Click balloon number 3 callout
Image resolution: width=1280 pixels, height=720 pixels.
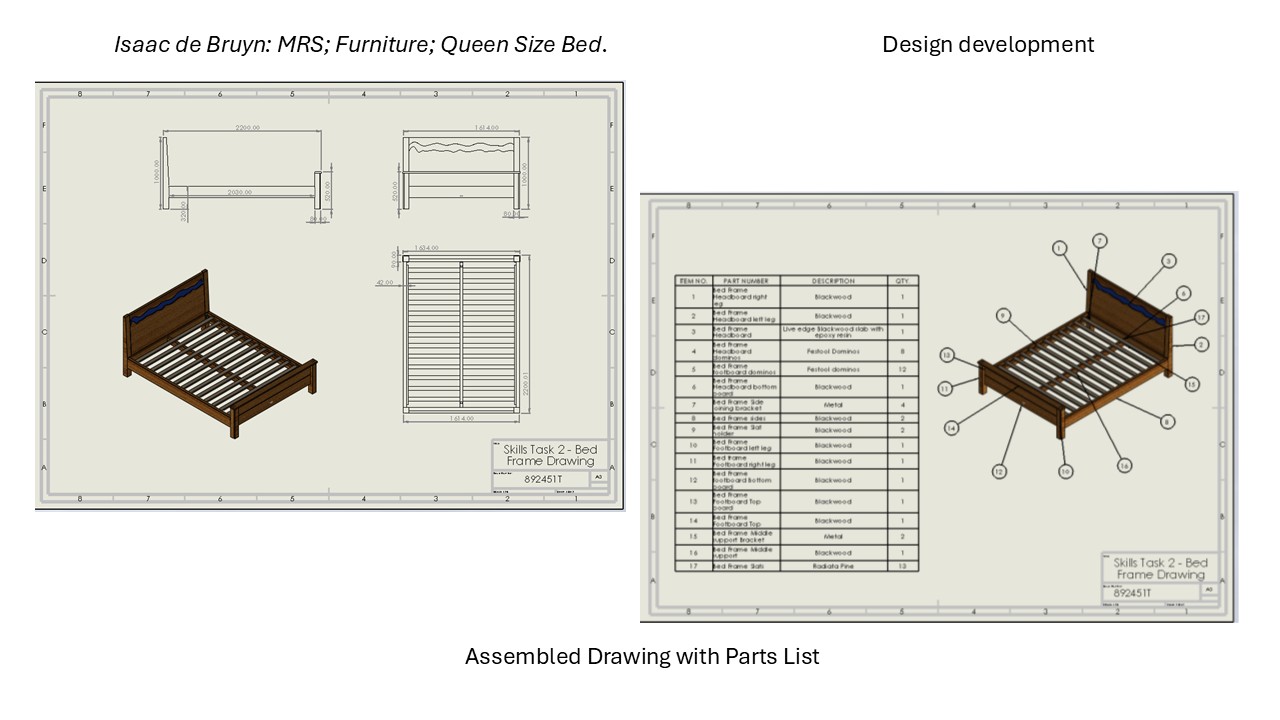click(1168, 261)
